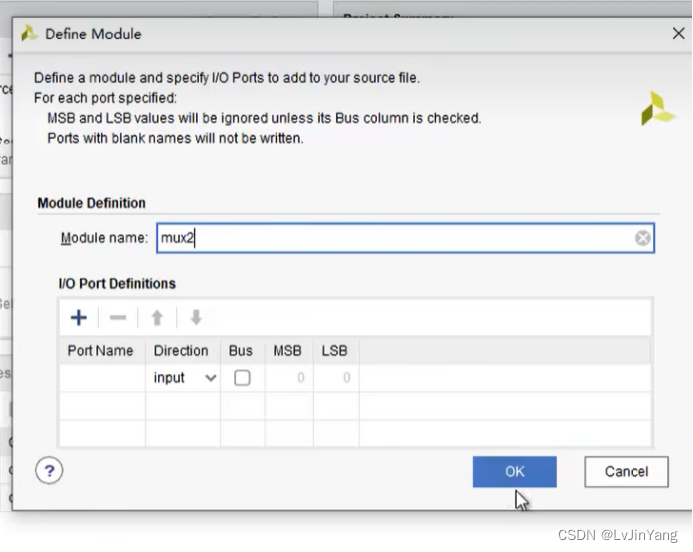Click the remove port minus icon
Image resolution: width=693 pixels, height=552 pixels.
[118, 318]
